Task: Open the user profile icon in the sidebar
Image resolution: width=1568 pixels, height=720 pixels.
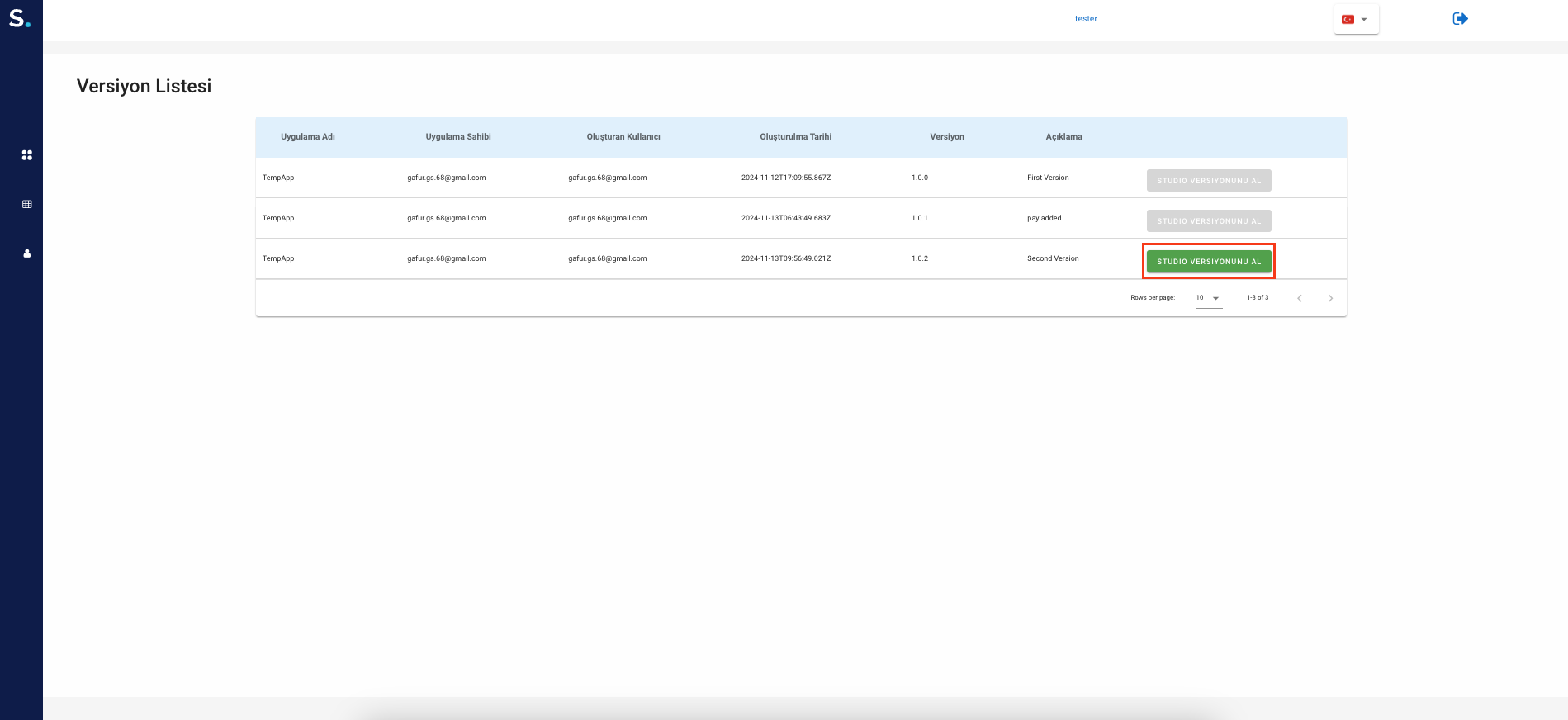Action: click(27, 253)
